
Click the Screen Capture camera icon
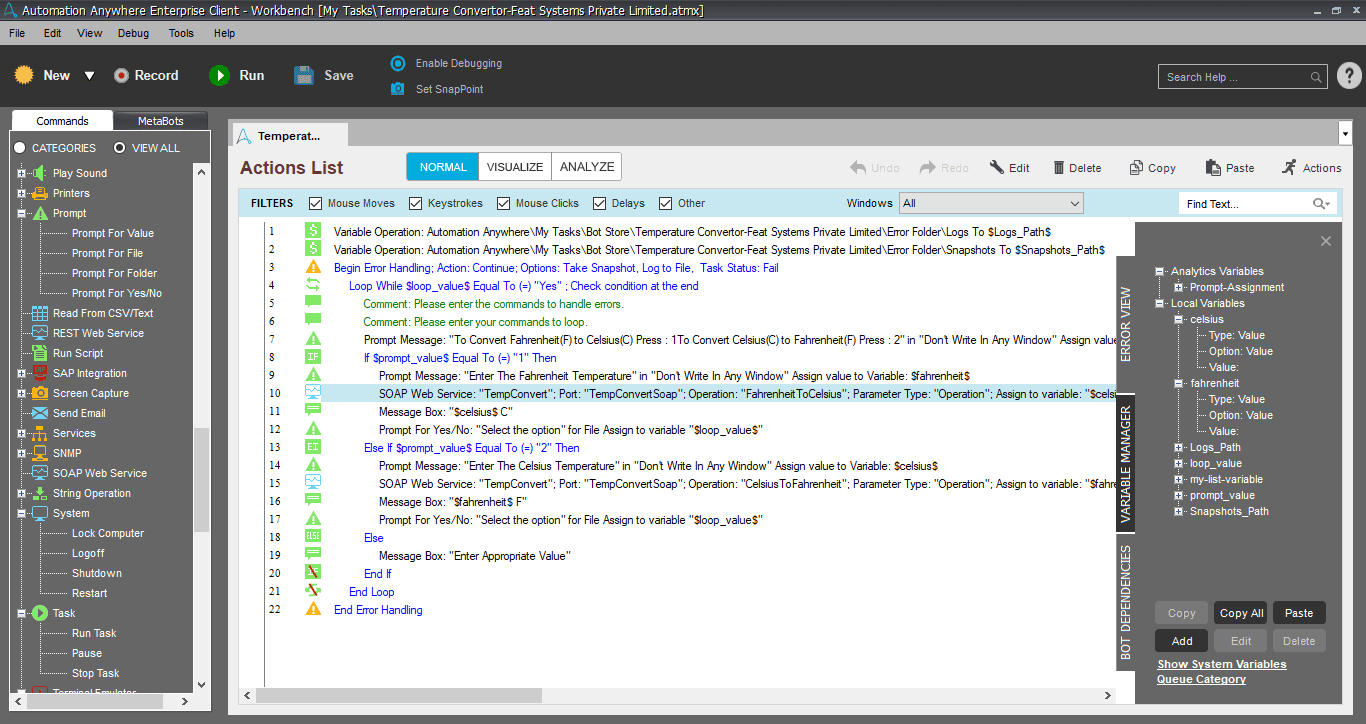[x=40, y=393]
